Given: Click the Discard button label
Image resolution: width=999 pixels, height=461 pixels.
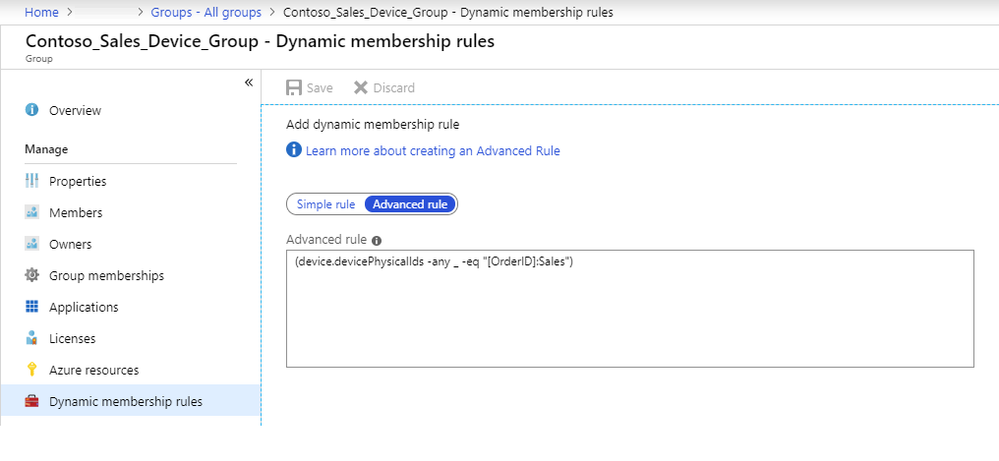Looking at the screenshot, I should (x=394, y=88).
